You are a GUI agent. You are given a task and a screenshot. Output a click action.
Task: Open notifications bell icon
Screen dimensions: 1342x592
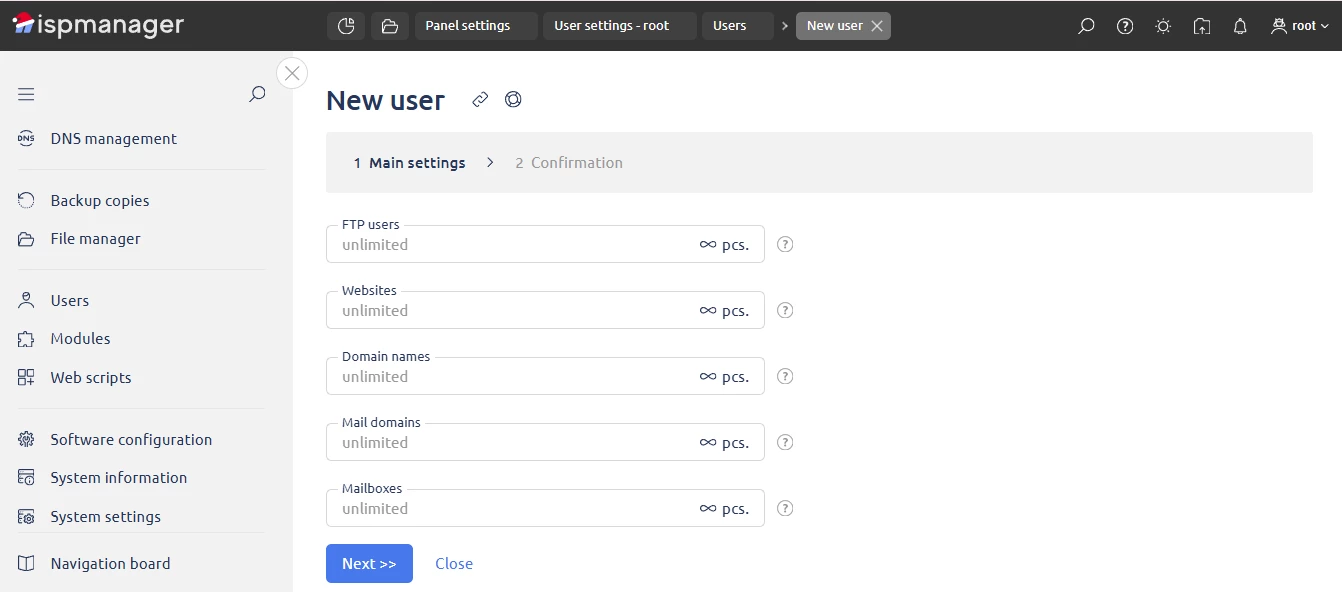1240,26
